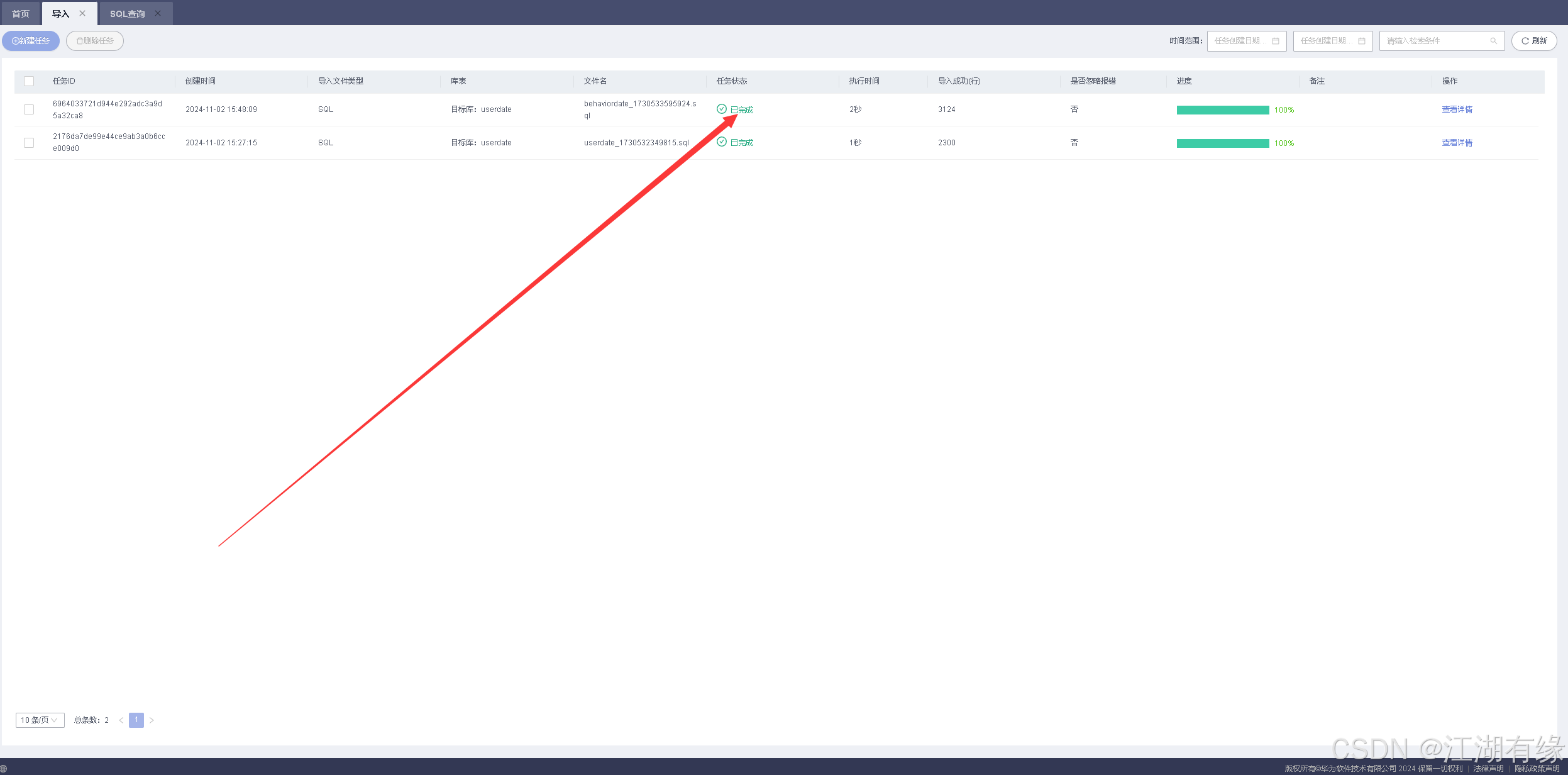1568x775 pixels.
Task: Click the globe icon in bottom-left corner
Action: 3,768
